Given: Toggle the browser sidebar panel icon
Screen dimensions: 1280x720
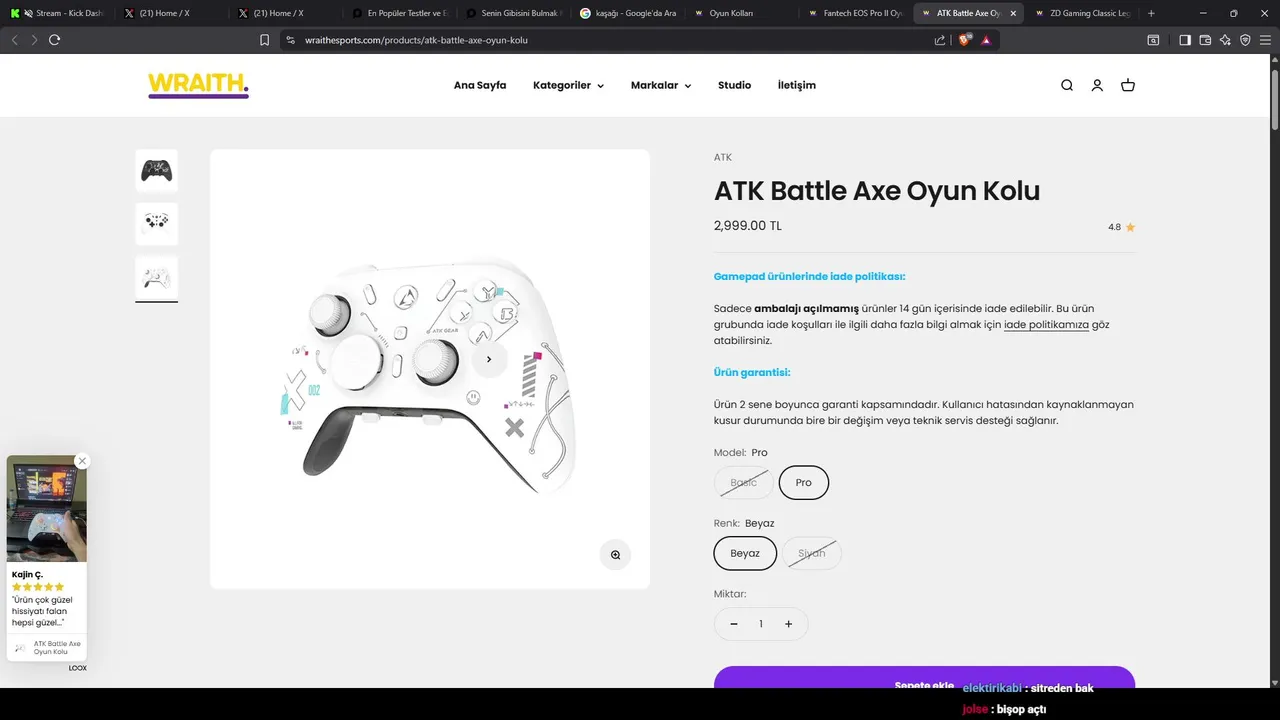Looking at the screenshot, I should point(1185,40).
